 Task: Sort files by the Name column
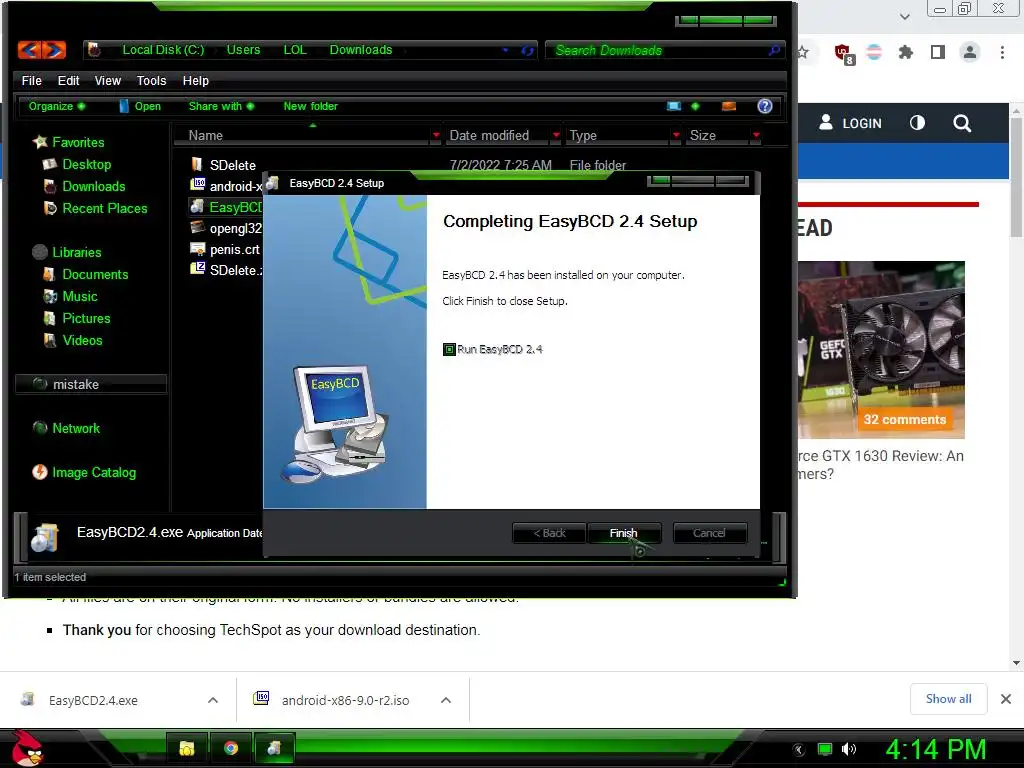coord(206,135)
